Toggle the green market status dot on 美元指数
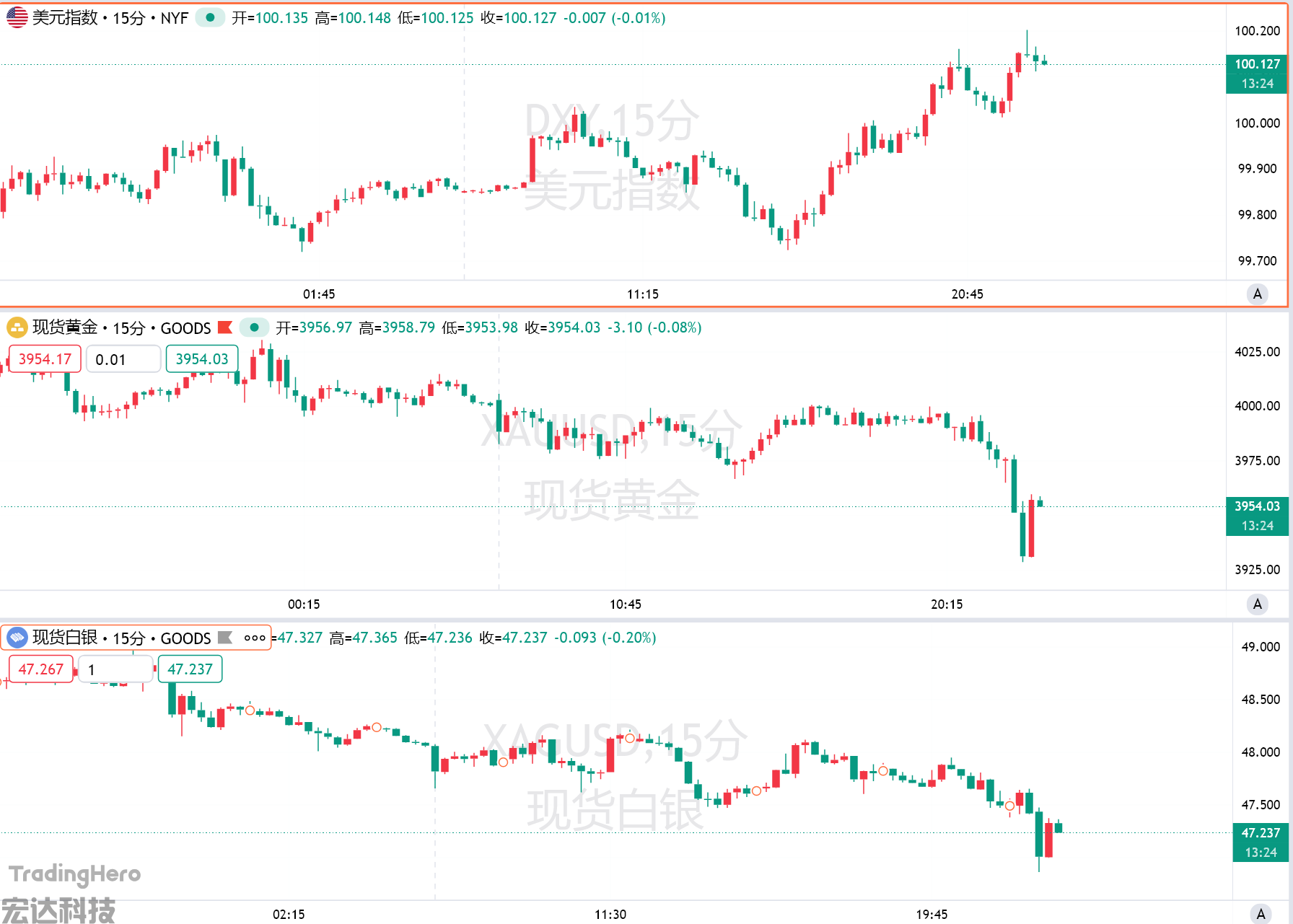 click(210, 17)
